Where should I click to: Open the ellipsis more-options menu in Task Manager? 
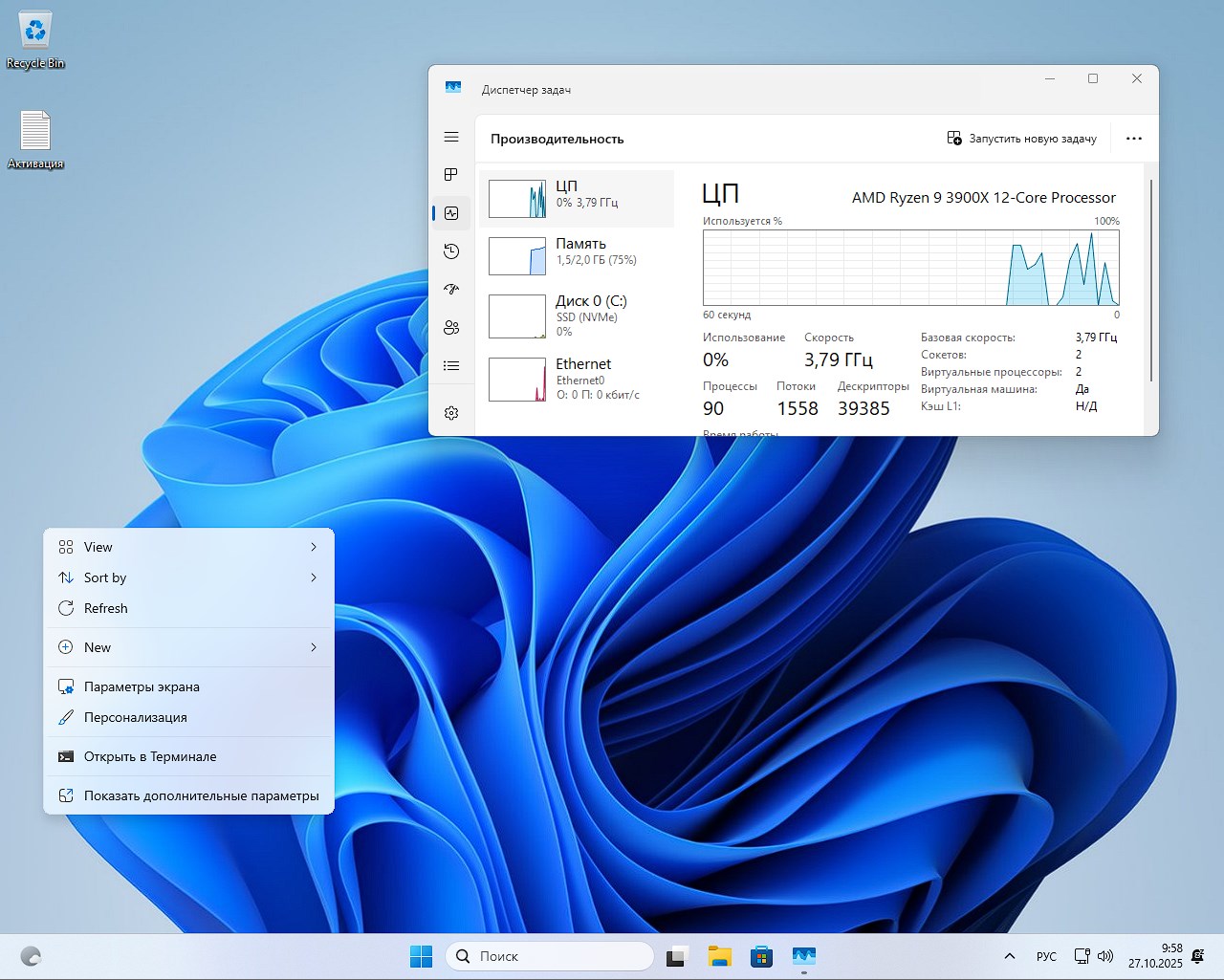click(x=1134, y=138)
